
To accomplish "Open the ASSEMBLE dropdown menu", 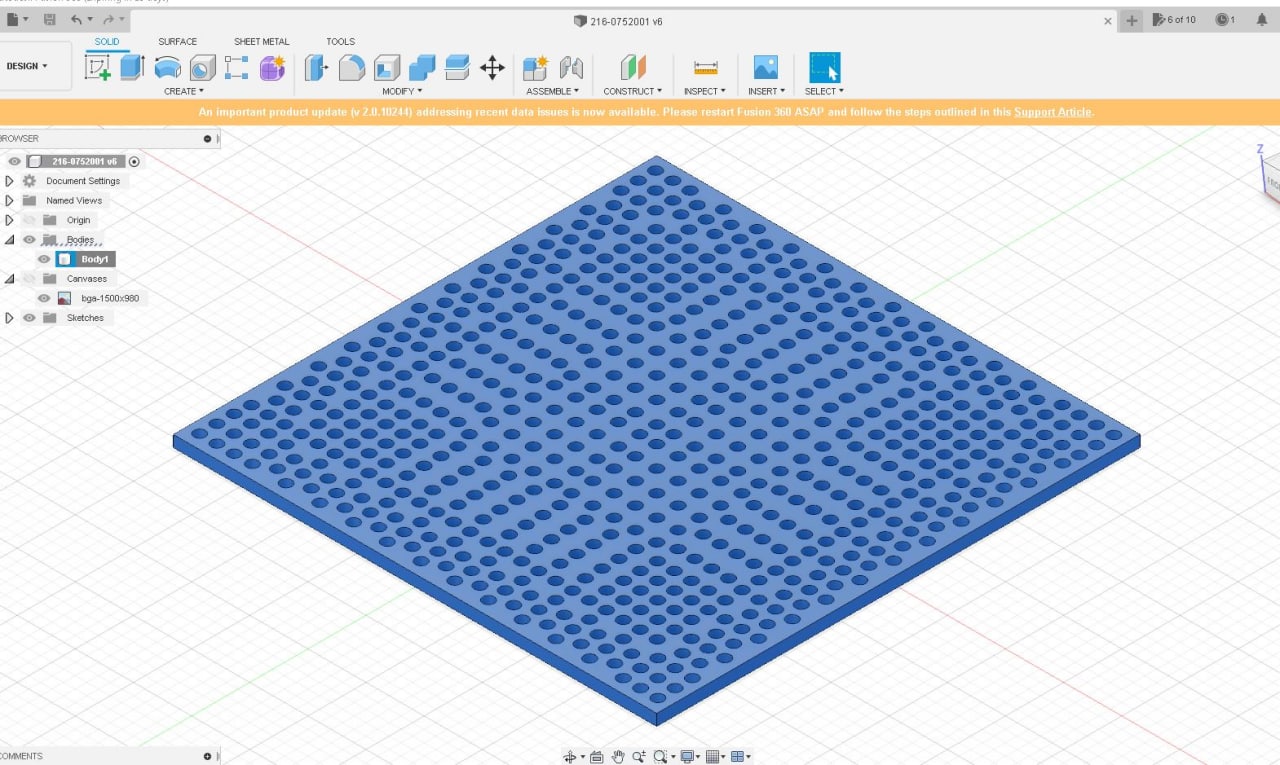I will click(552, 91).
